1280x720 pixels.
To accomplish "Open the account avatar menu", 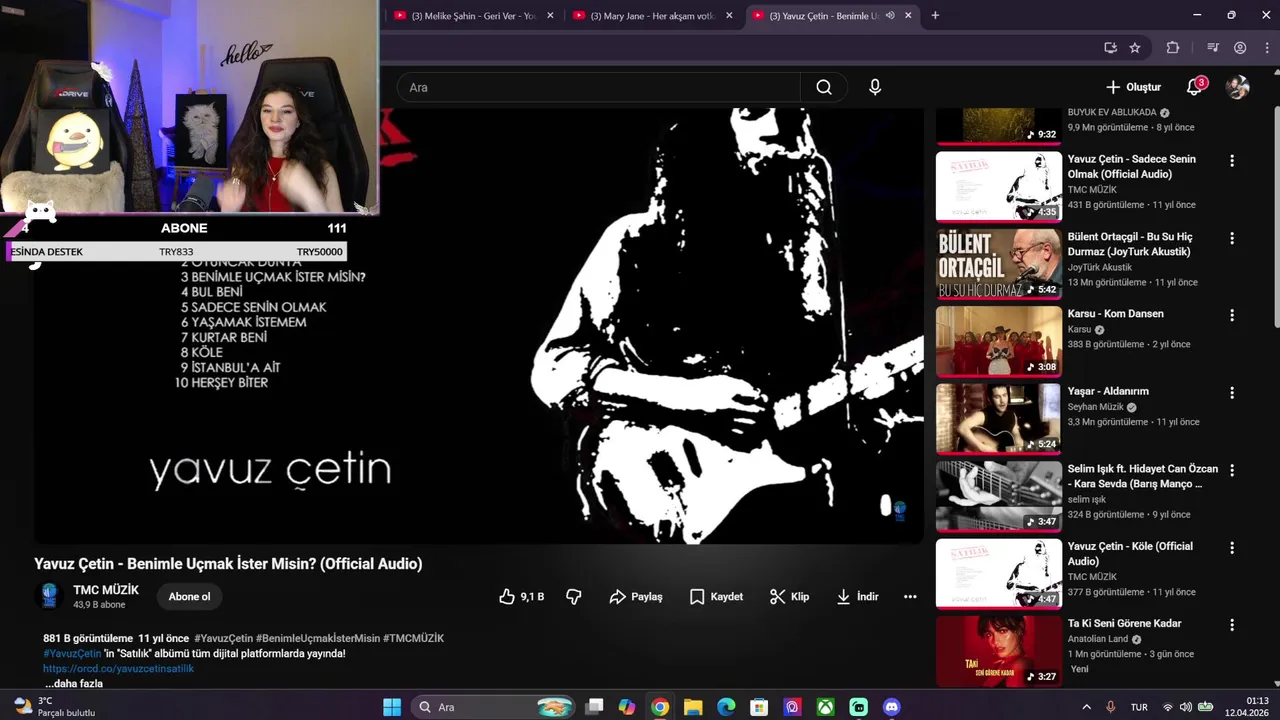I will point(1238,87).
